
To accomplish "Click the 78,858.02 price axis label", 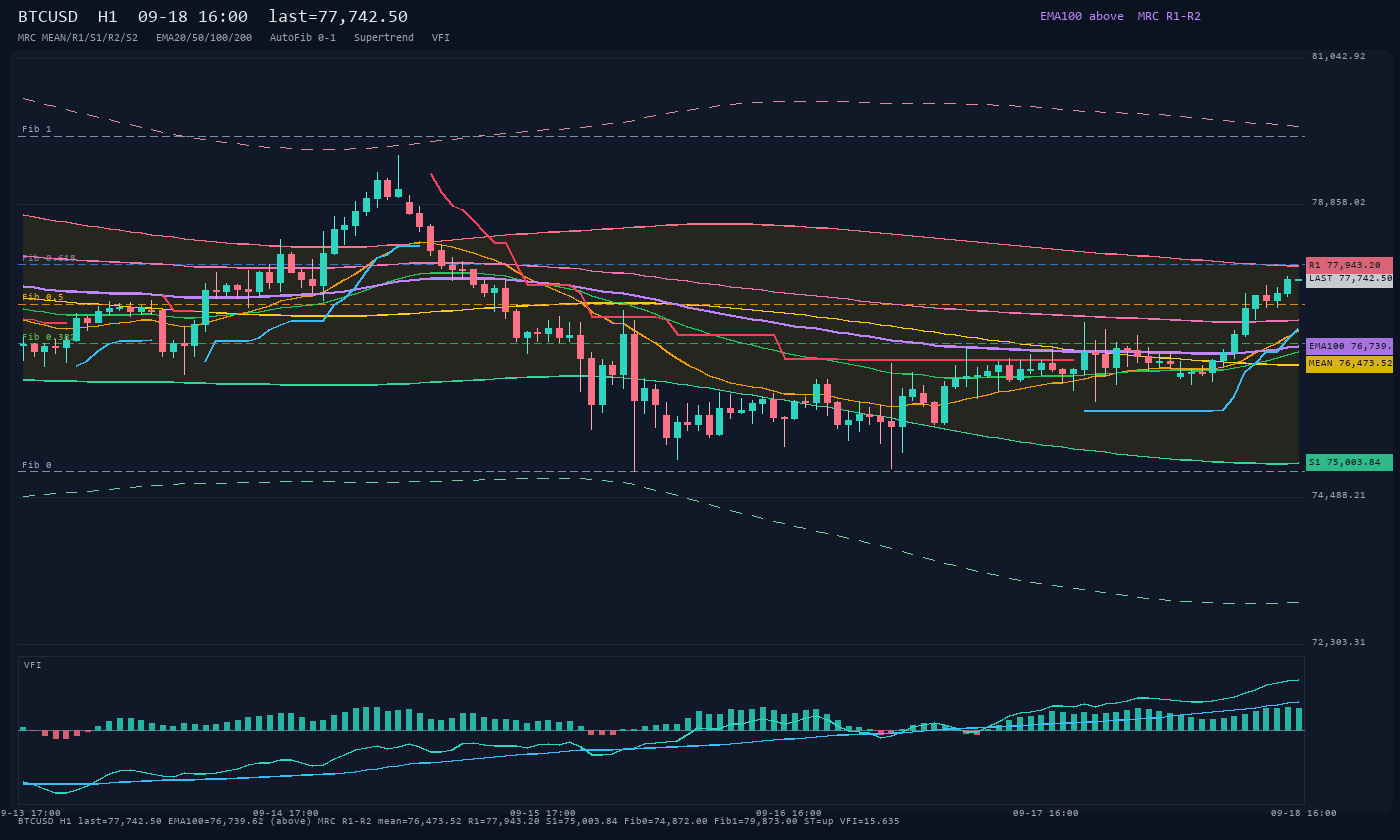I will [x=1338, y=202].
